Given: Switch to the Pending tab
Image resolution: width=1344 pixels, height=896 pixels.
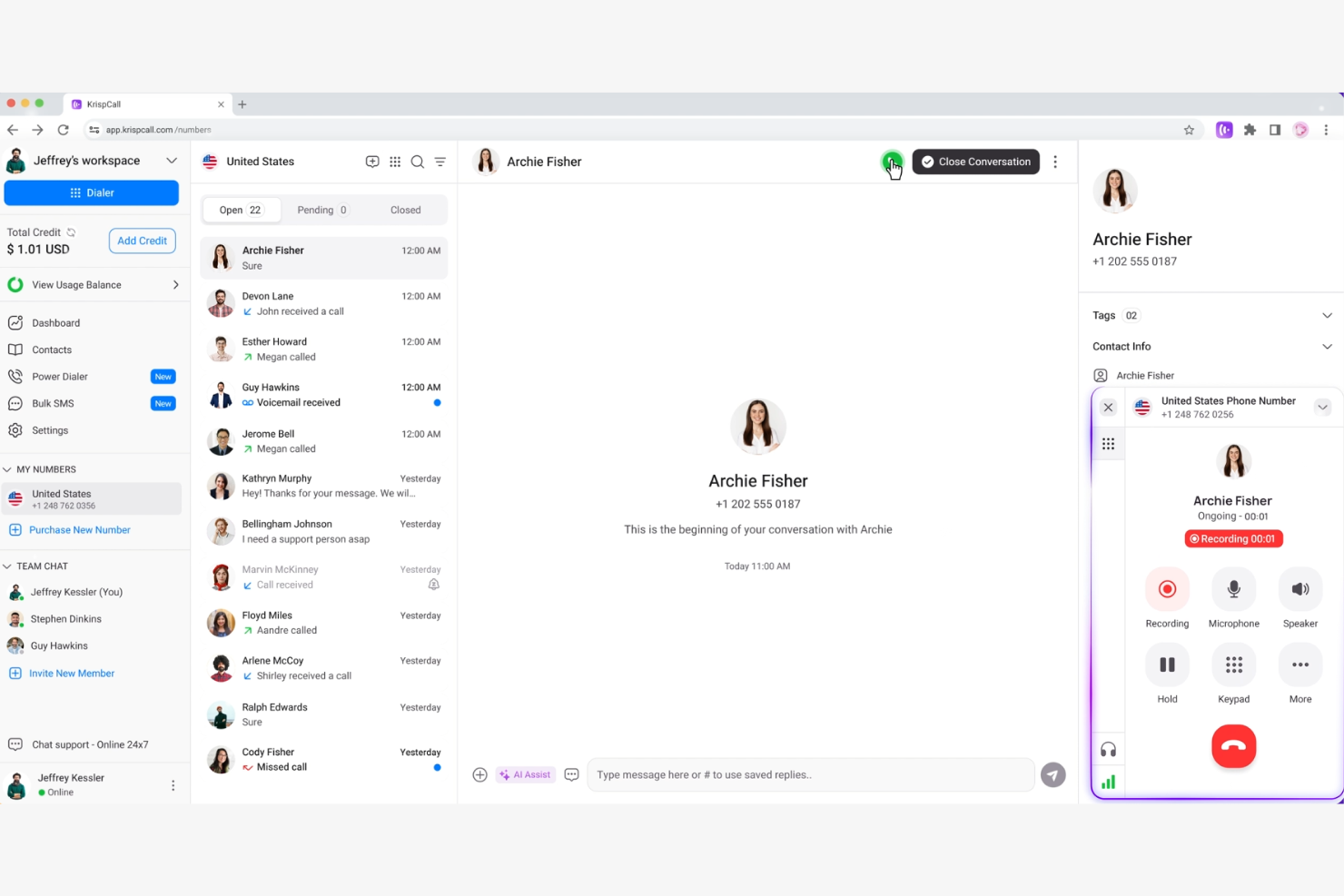Looking at the screenshot, I should coord(321,210).
